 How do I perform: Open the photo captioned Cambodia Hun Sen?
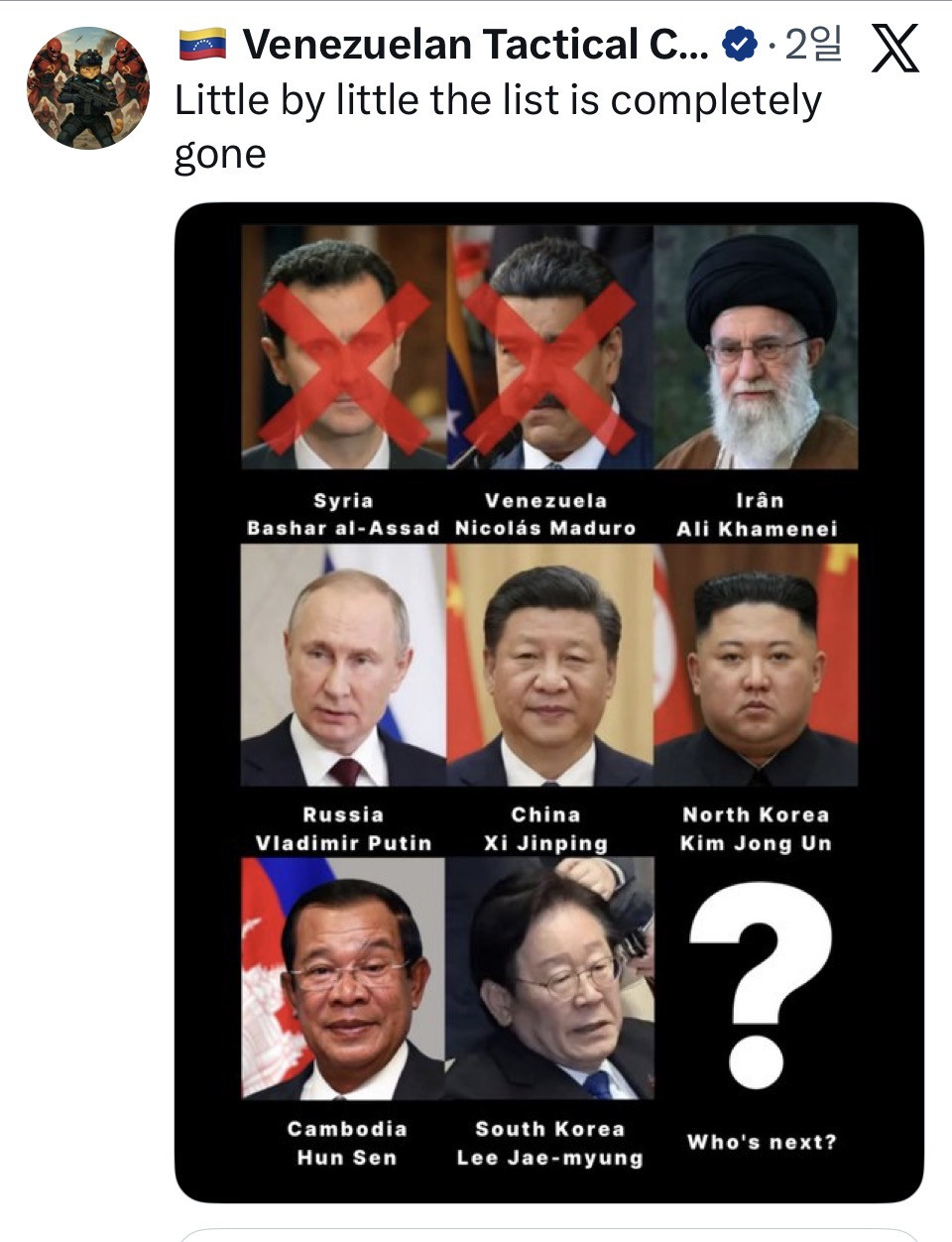(x=343, y=978)
